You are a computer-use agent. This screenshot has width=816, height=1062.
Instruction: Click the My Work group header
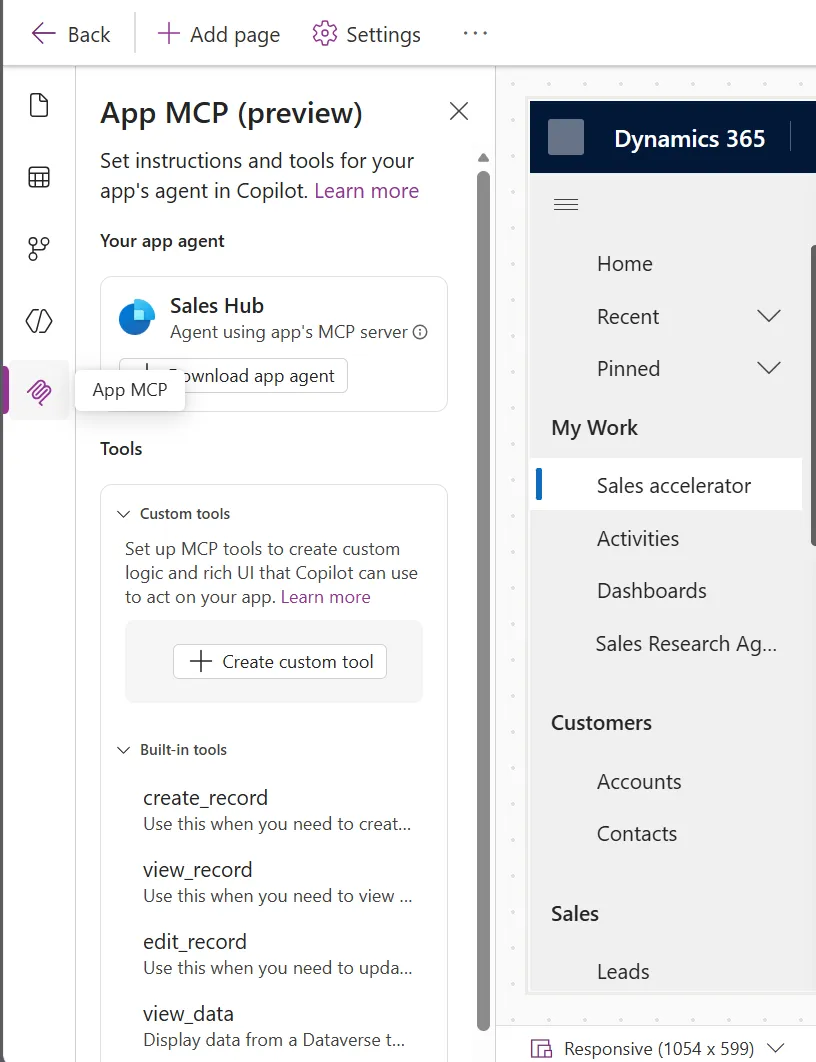click(594, 428)
